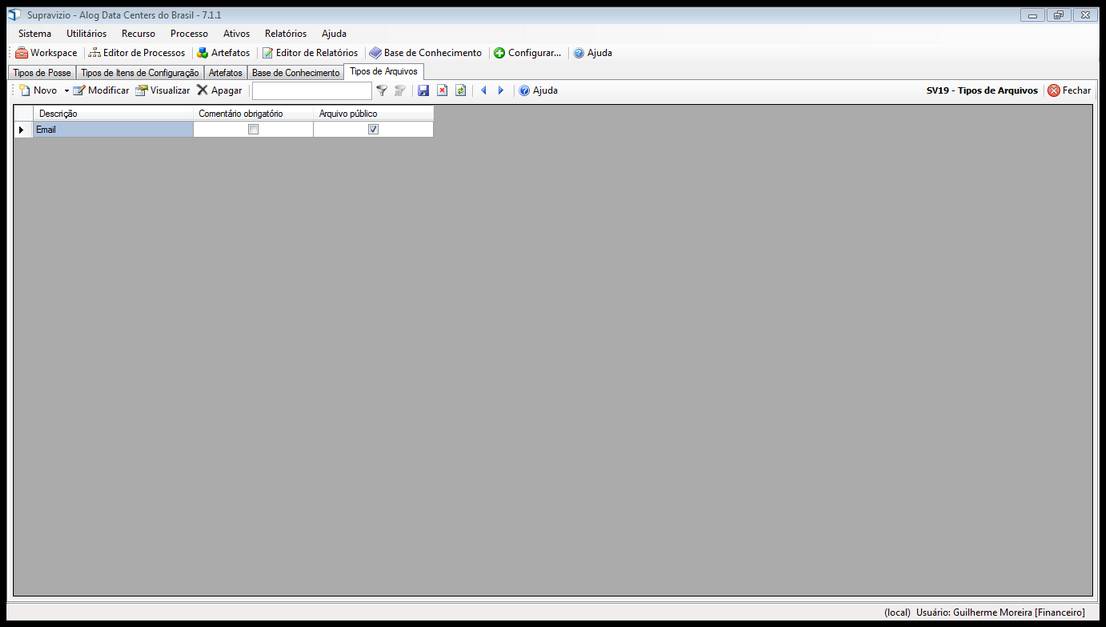Open the Utilitários menu
1106x627 pixels.
click(x=86, y=33)
